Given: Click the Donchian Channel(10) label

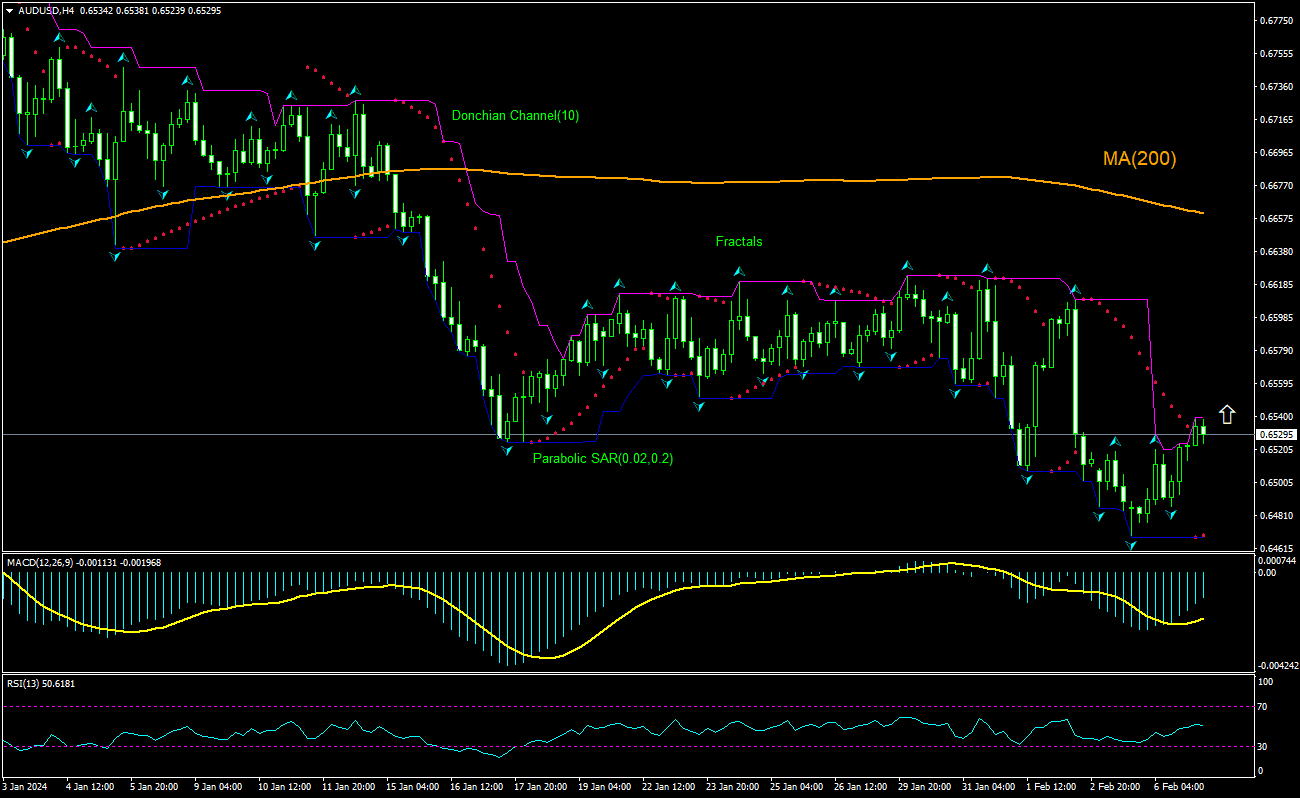Looking at the screenshot, I should point(516,115).
